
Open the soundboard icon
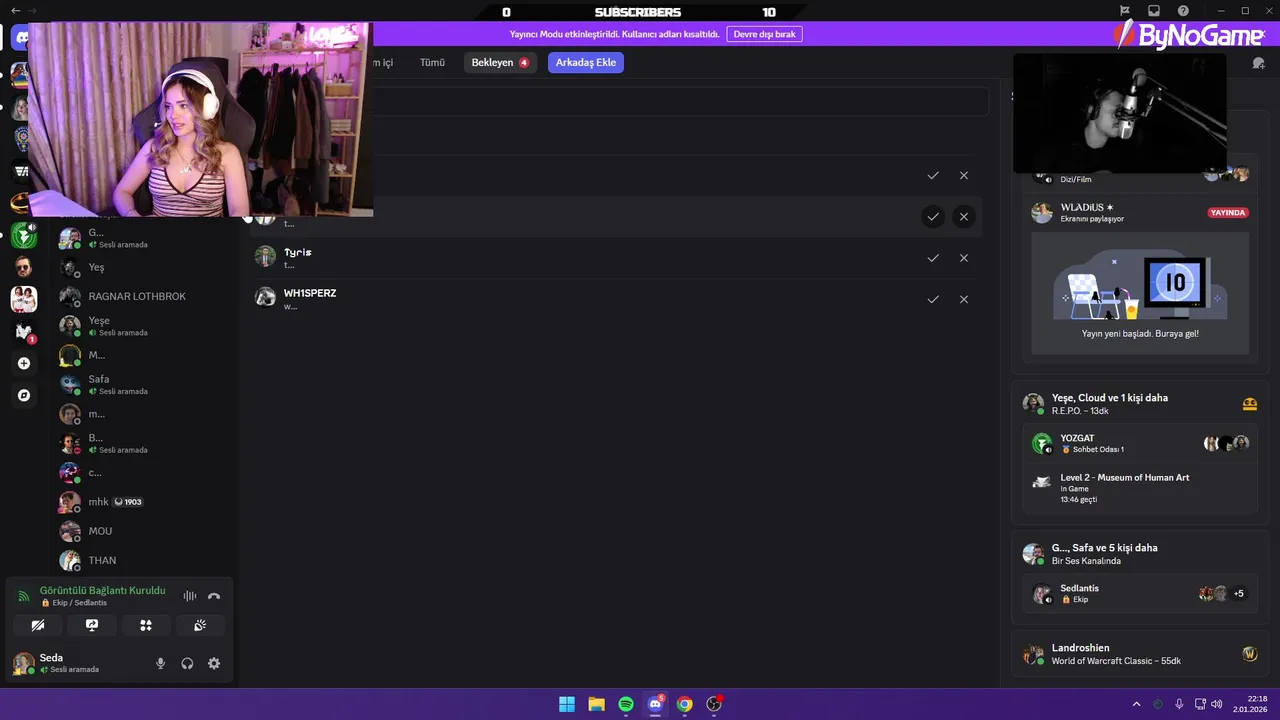[x=200, y=625]
